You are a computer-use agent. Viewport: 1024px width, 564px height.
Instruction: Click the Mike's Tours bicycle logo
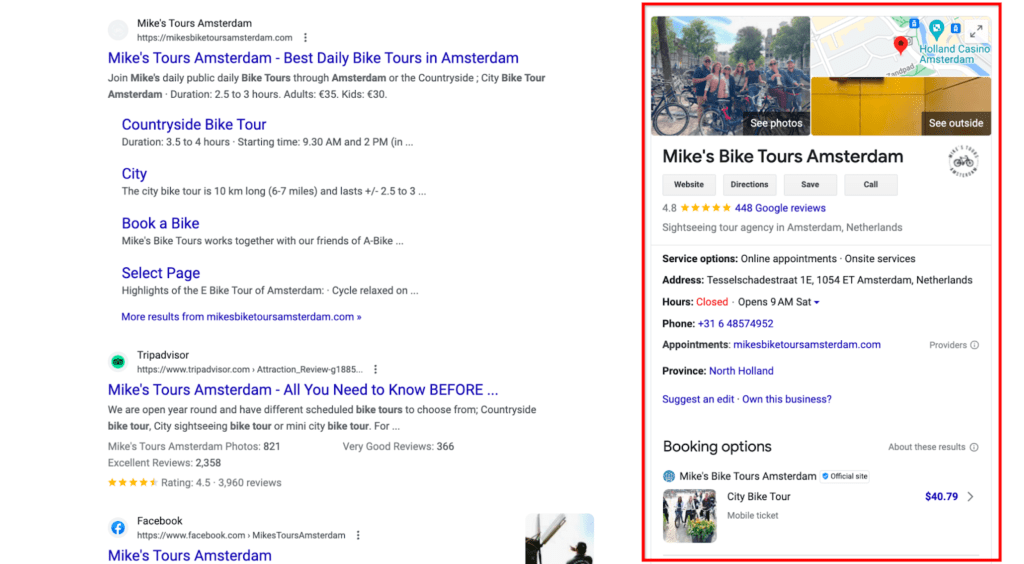963,161
